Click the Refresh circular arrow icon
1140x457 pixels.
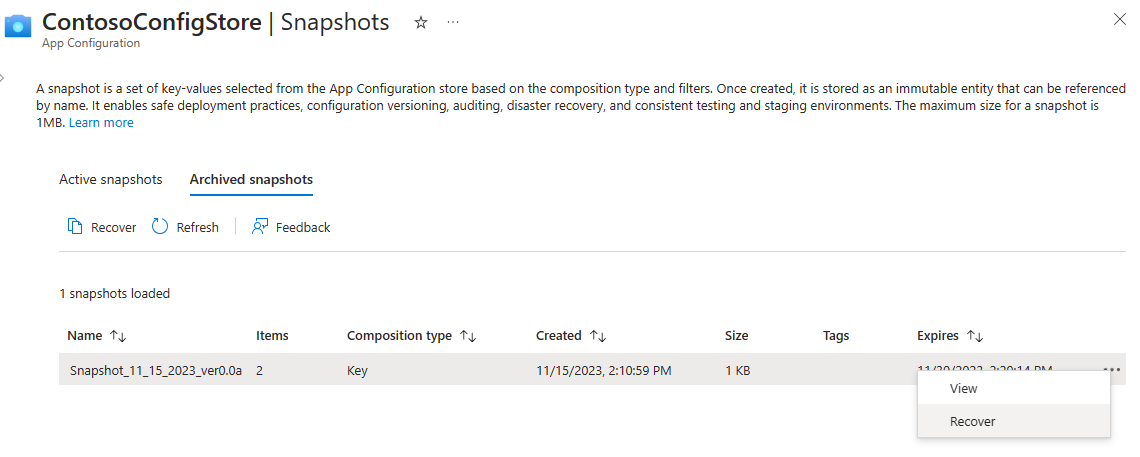click(x=160, y=227)
